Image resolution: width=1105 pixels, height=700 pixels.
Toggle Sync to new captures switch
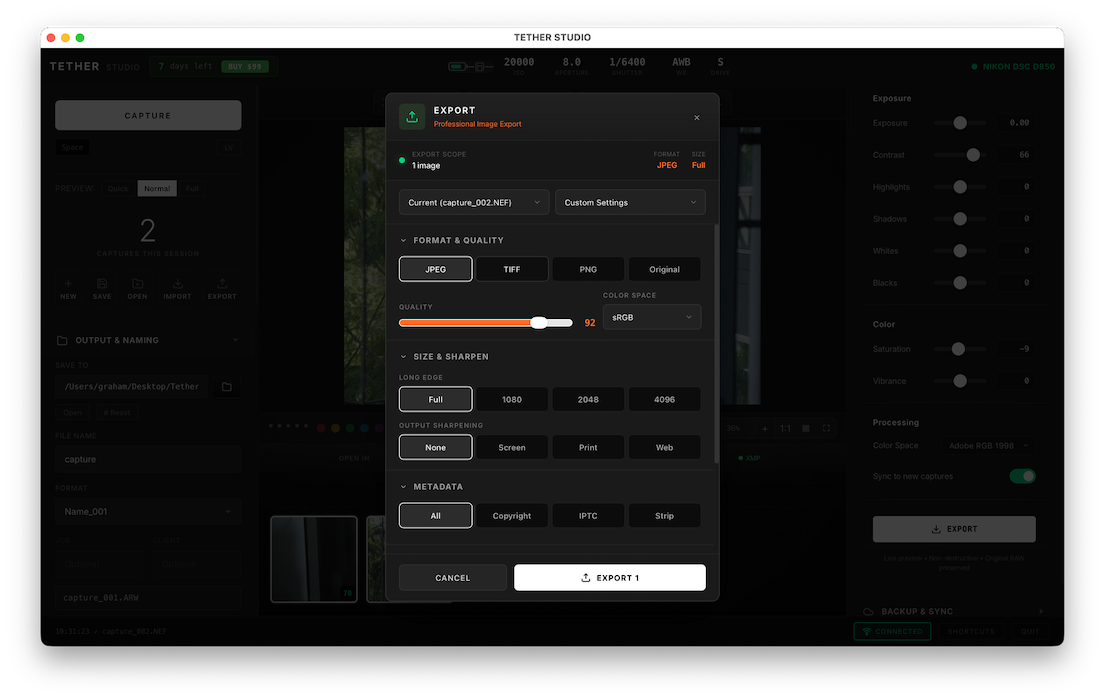1023,476
